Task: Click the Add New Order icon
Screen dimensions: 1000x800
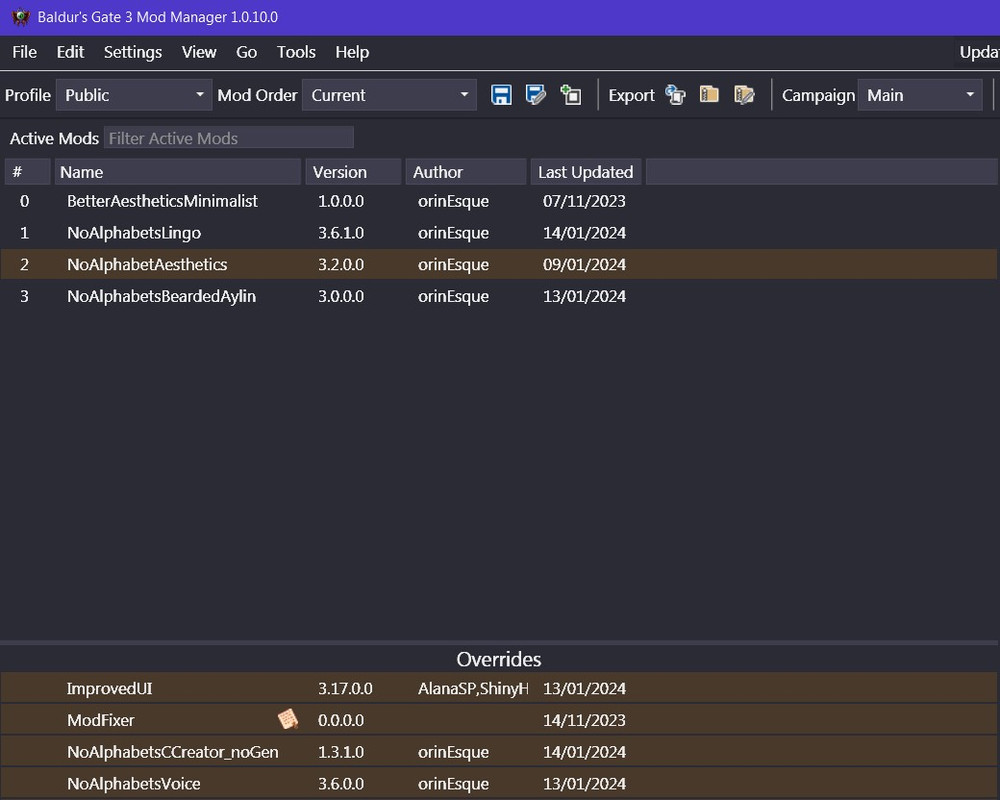Action: [x=571, y=95]
